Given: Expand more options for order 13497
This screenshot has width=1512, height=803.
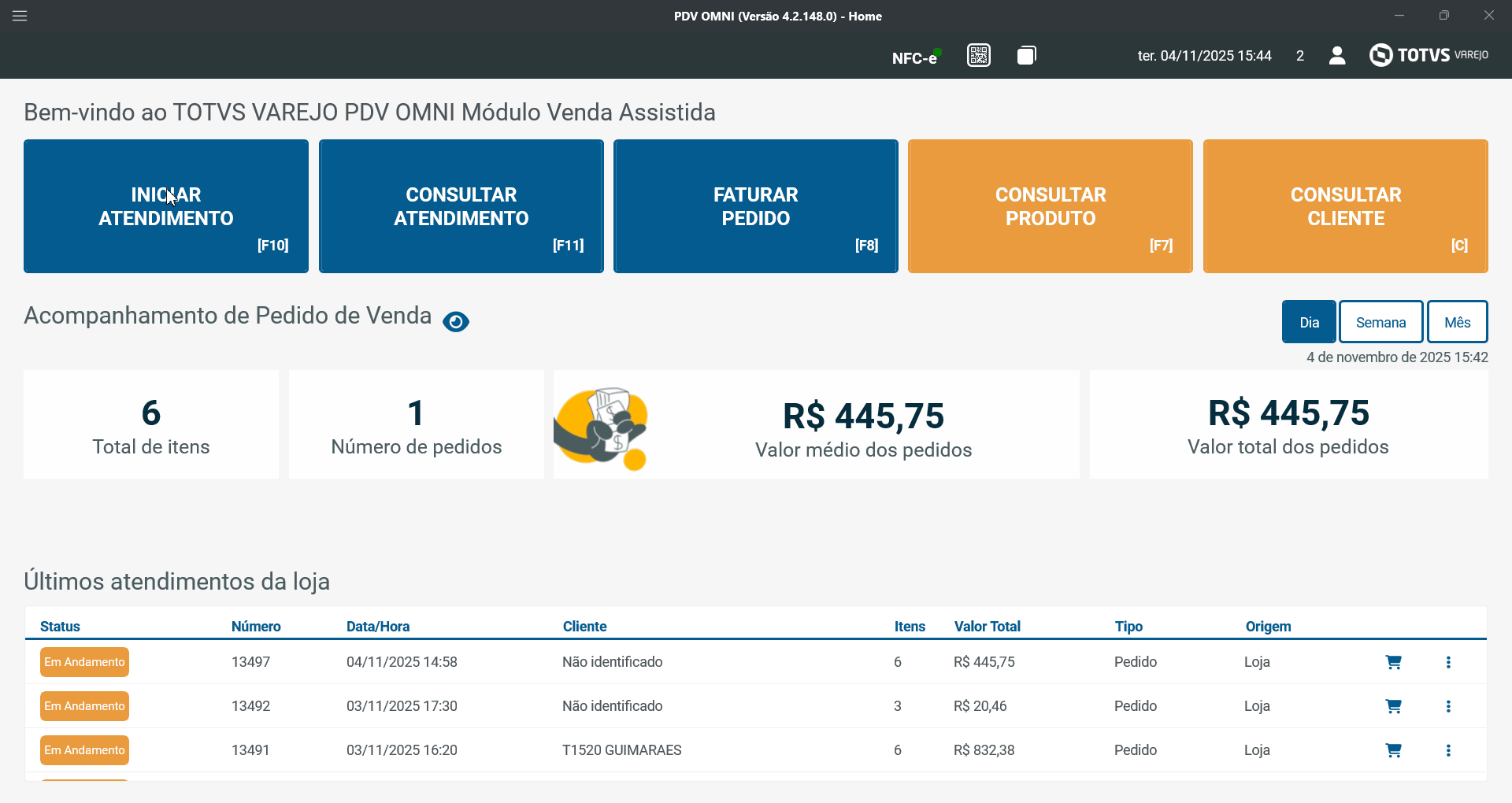Looking at the screenshot, I should pyautogui.click(x=1448, y=662).
